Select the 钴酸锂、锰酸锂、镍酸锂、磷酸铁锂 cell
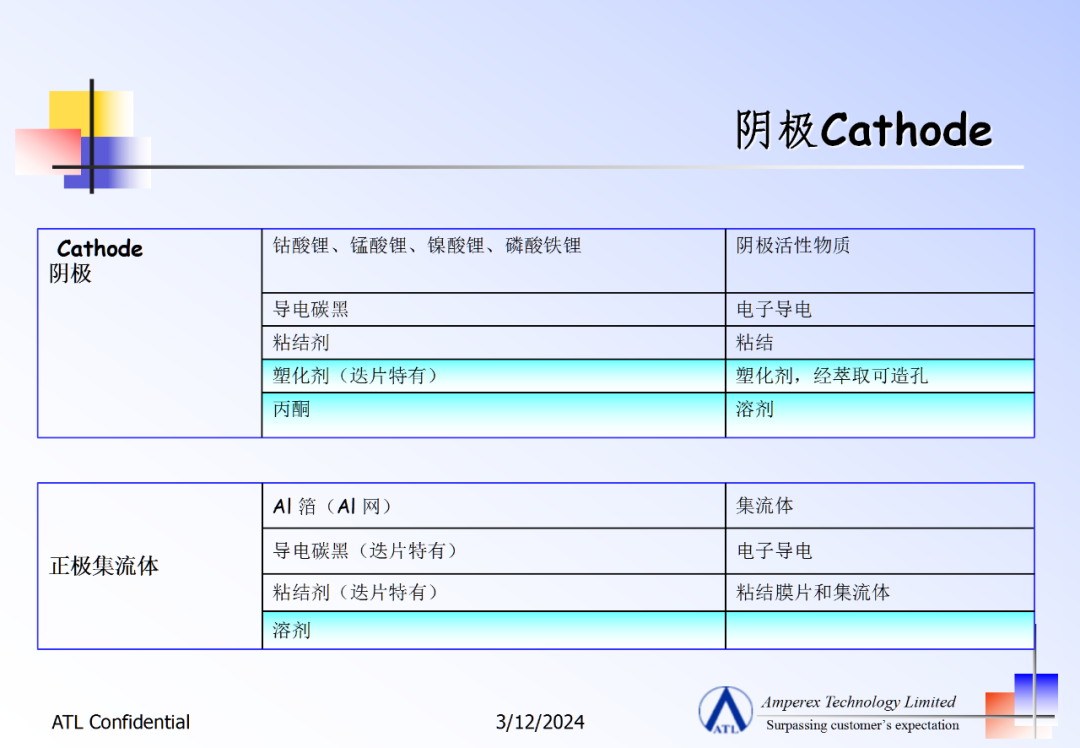Screen dimensions: 1080x748 [x=493, y=261]
